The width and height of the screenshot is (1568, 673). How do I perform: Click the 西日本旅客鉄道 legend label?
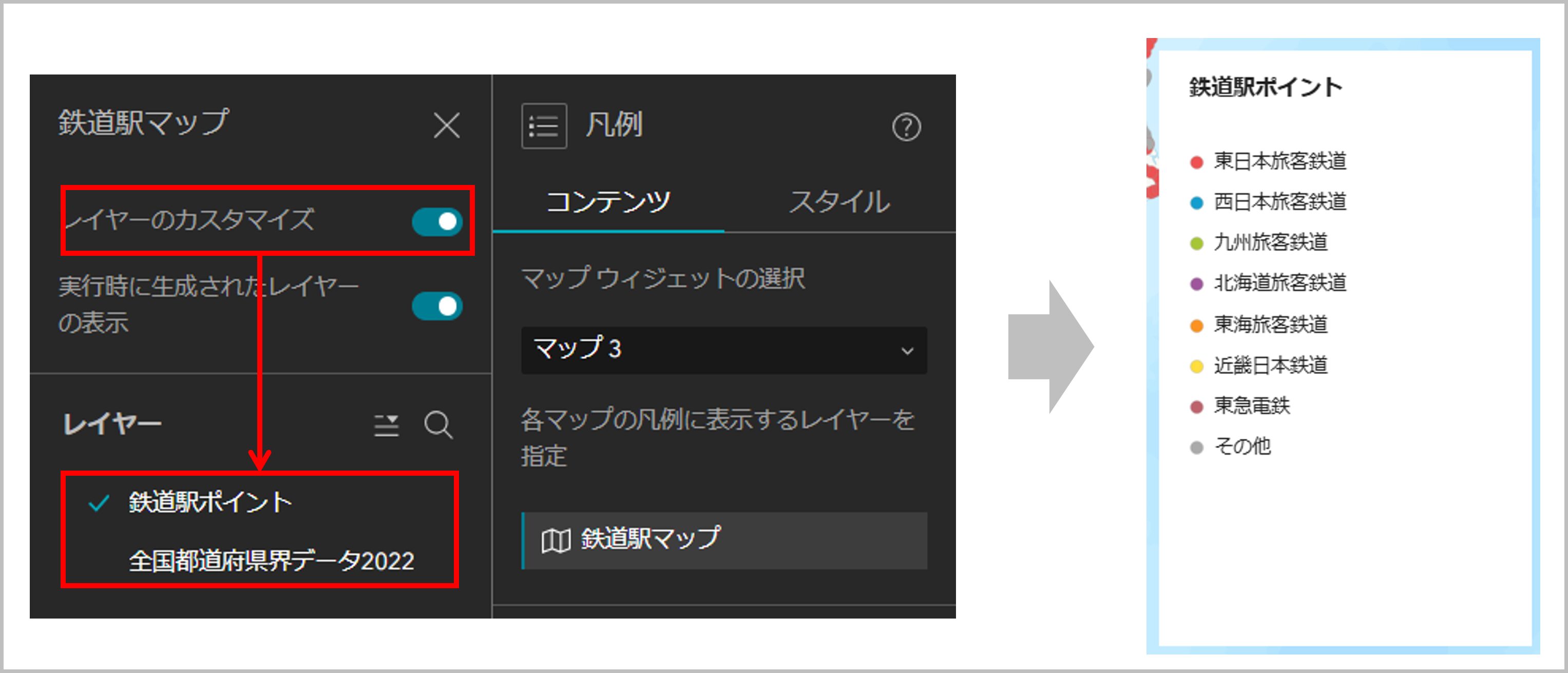pos(1280,201)
